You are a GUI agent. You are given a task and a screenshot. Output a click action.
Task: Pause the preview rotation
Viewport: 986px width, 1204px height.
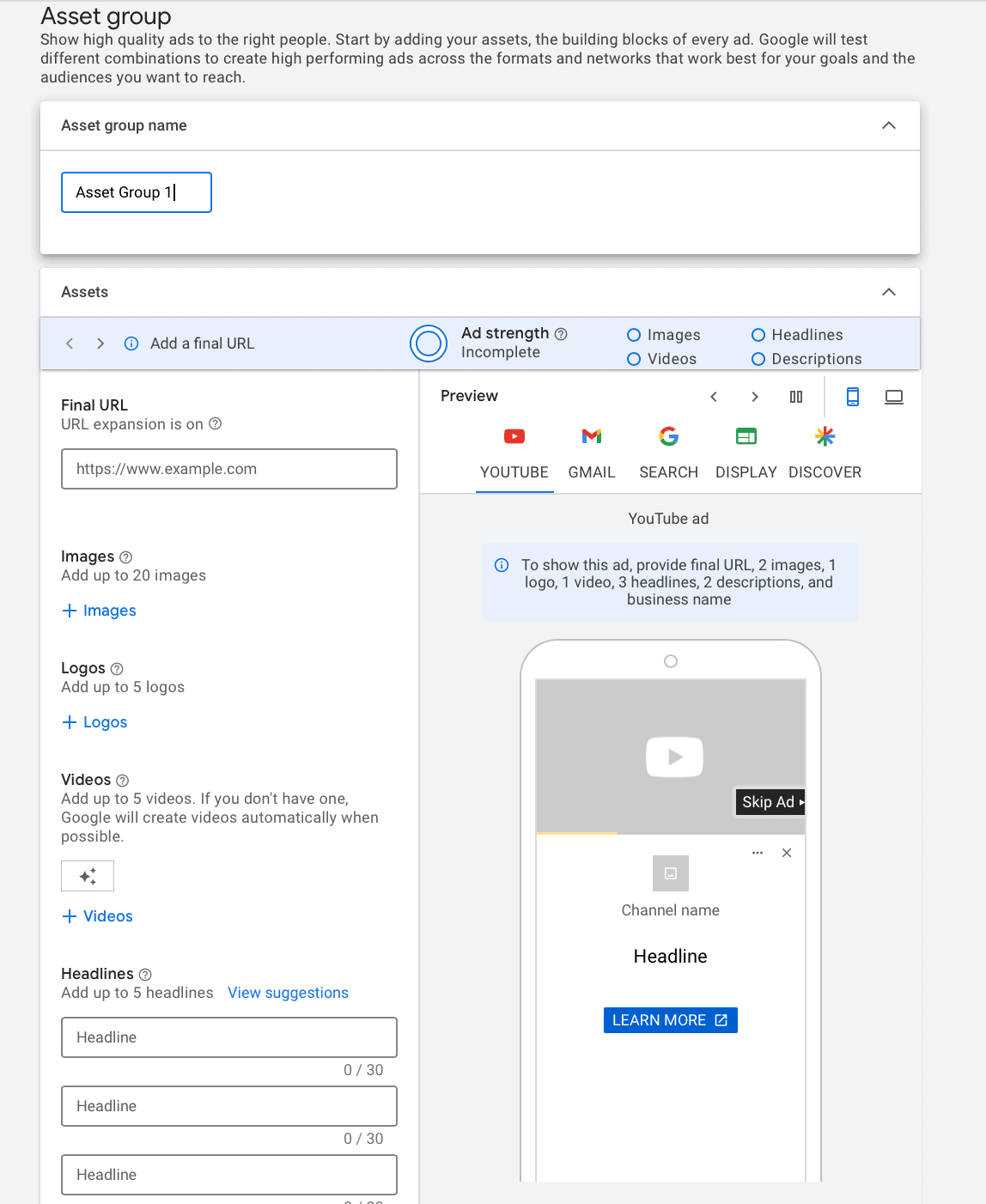[x=796, y=397]
